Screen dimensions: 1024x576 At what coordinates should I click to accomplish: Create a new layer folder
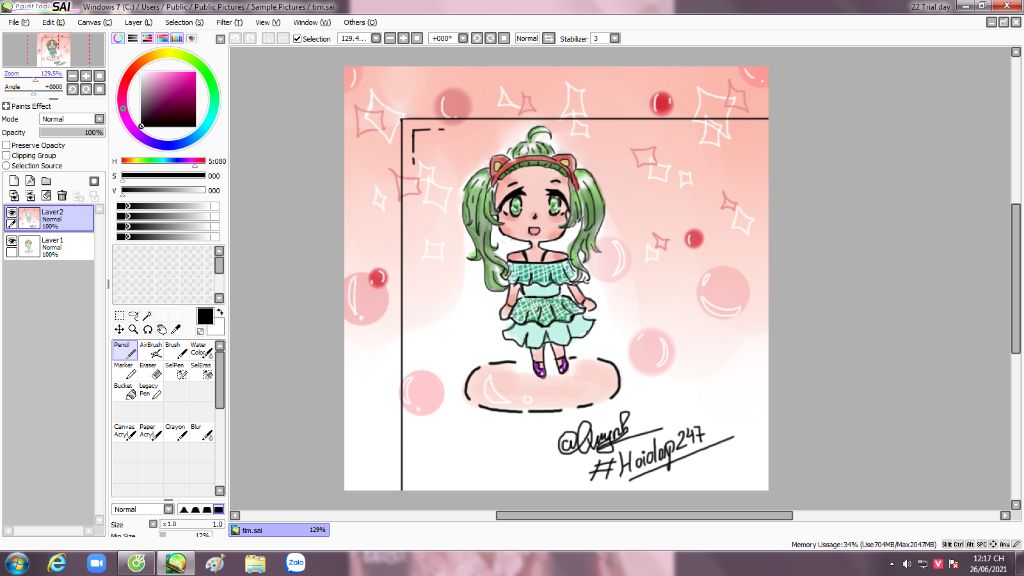click(x=46, y=181)
